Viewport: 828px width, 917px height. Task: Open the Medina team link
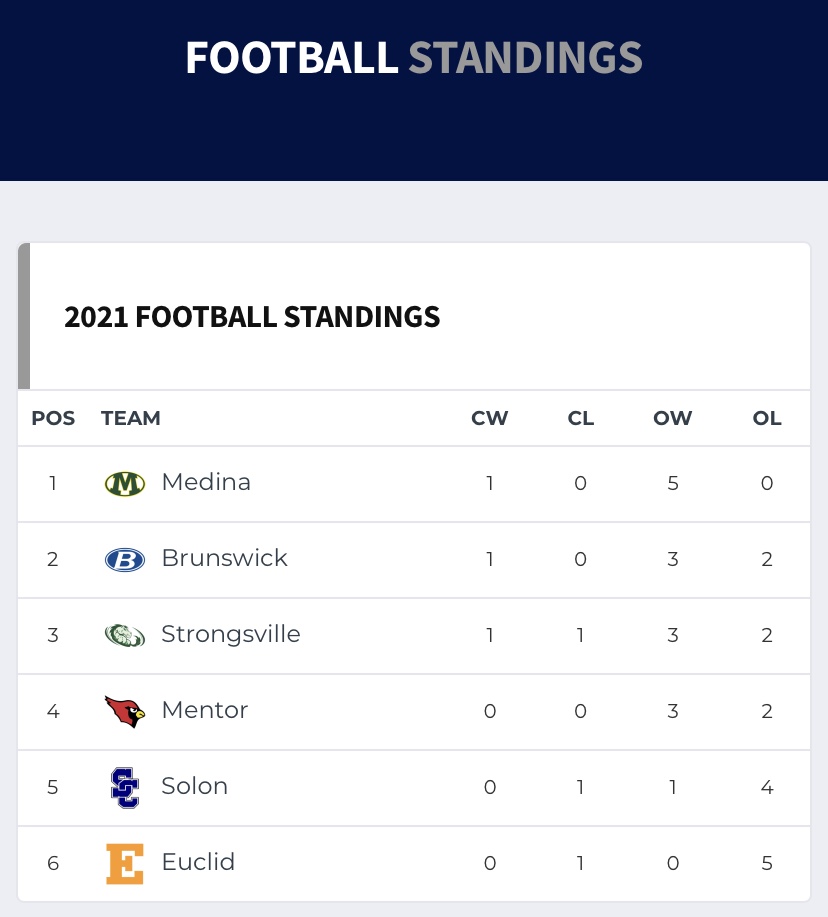coord(206,483)
